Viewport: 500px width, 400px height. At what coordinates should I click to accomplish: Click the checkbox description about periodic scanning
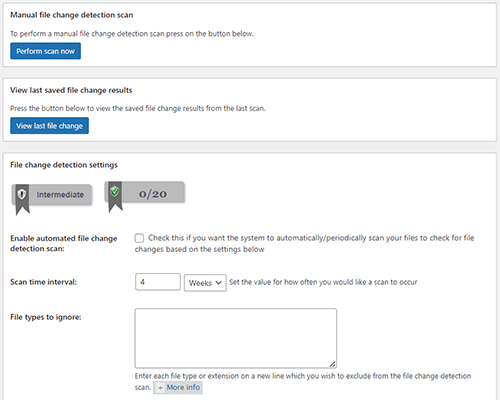pyautogui.click(x=304, y=244)
